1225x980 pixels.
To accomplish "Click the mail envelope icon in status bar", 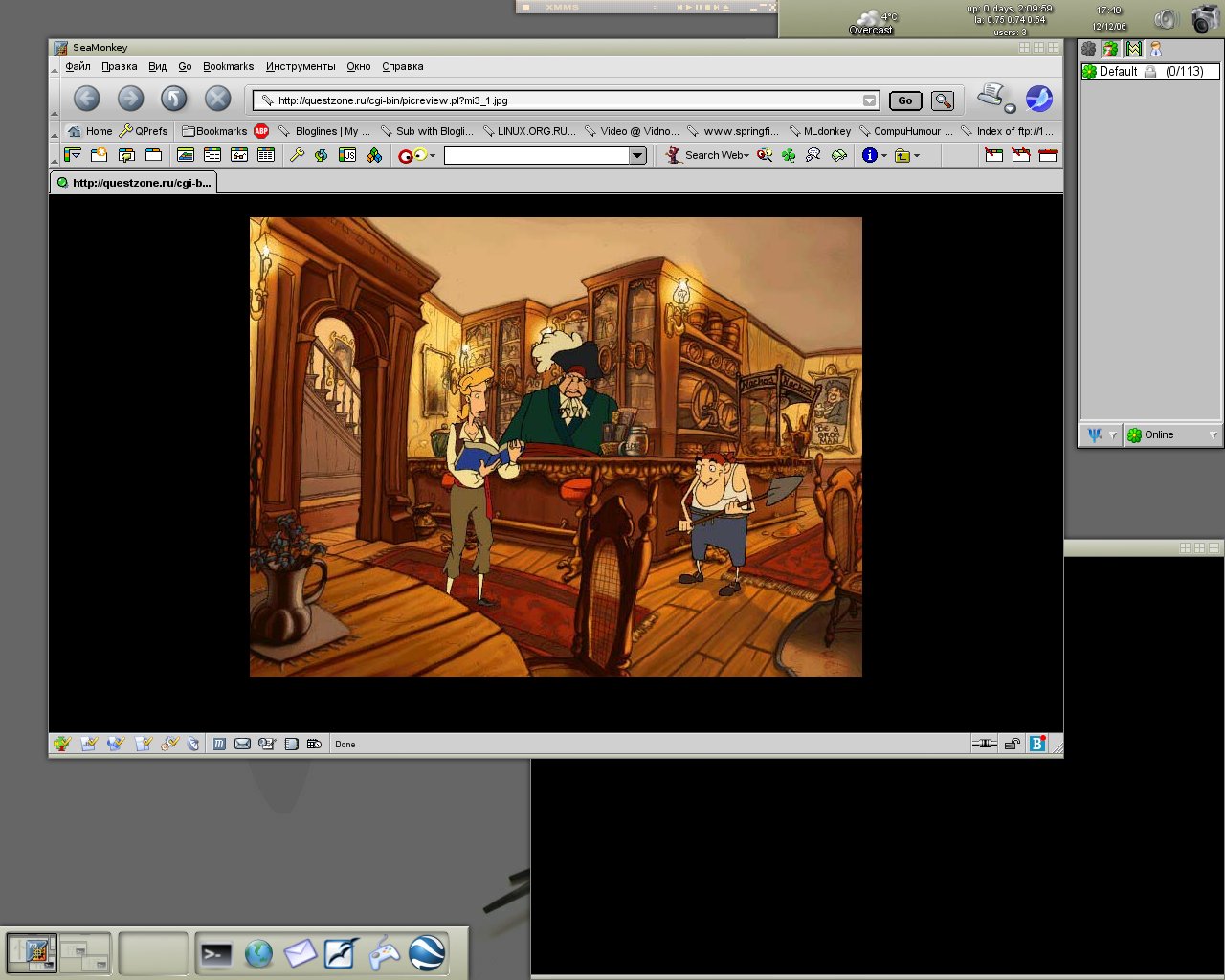I will pyautogui.click(x=242, y=744).
